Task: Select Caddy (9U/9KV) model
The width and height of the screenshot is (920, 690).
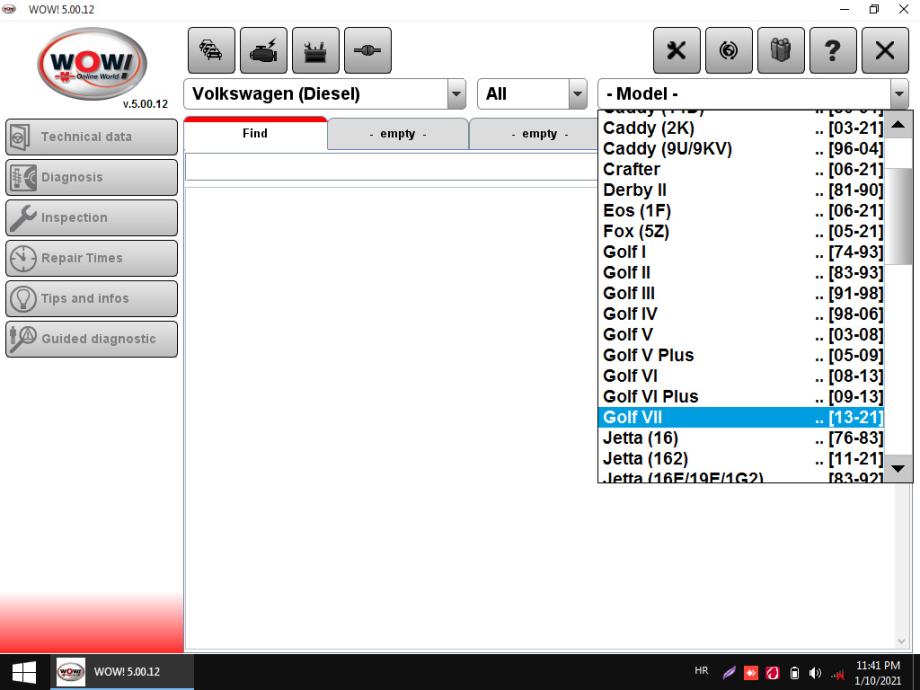Action: click(742, 148)
